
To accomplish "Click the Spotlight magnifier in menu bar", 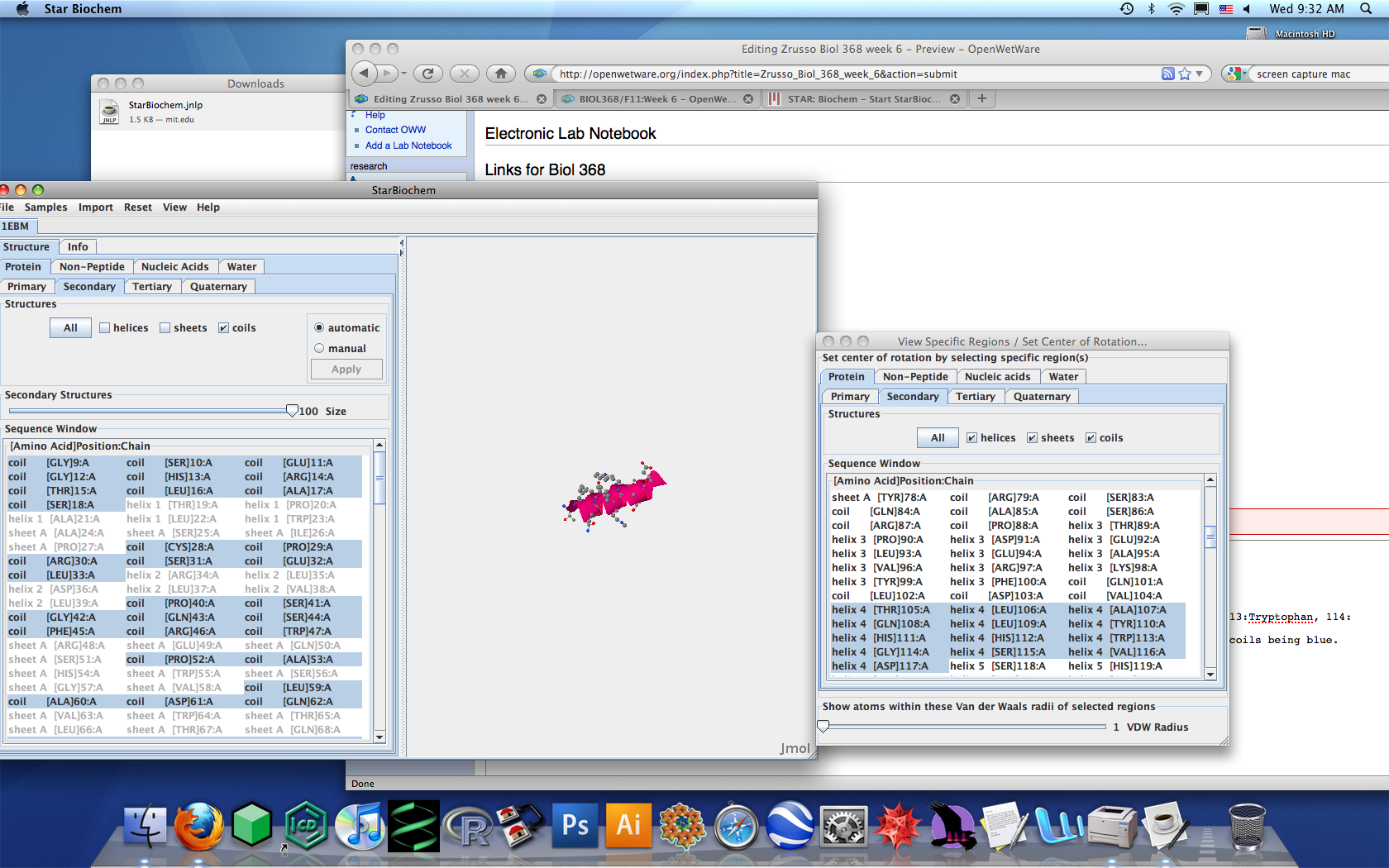I will (1366, 9).
